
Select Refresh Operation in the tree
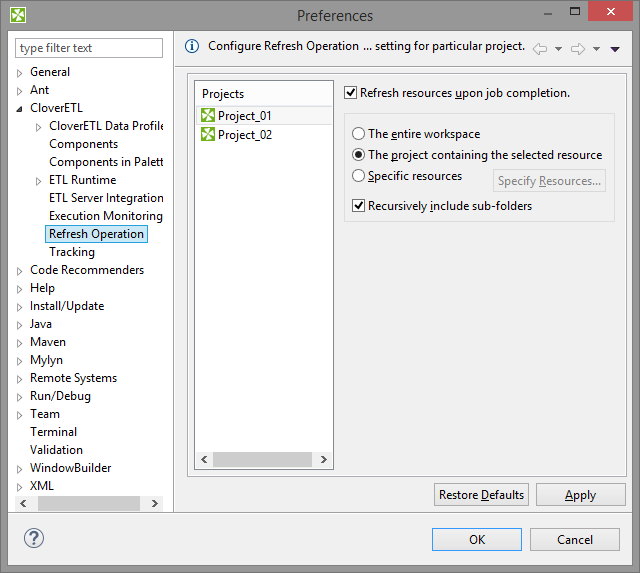[96, 234]
